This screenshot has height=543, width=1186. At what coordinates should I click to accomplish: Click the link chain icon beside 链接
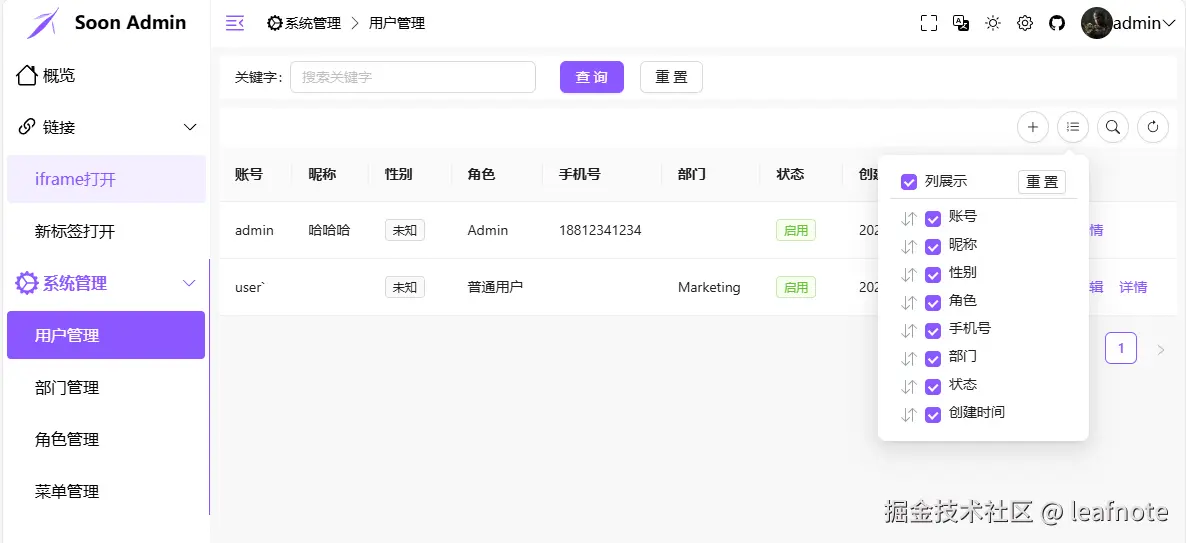[x=27, y=126]
